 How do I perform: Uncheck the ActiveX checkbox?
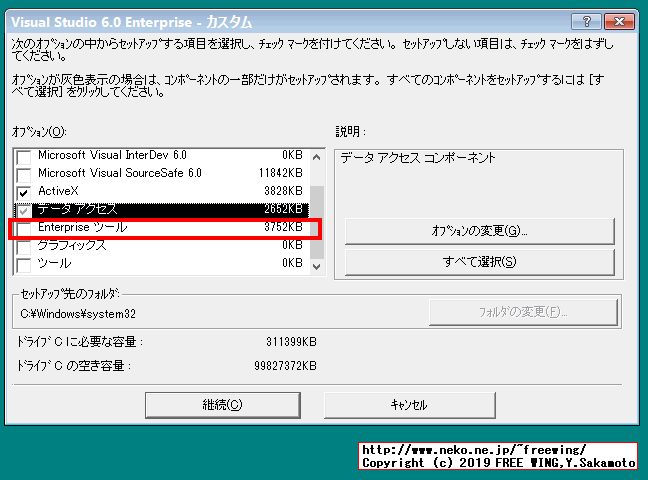(x=24, y=193)
